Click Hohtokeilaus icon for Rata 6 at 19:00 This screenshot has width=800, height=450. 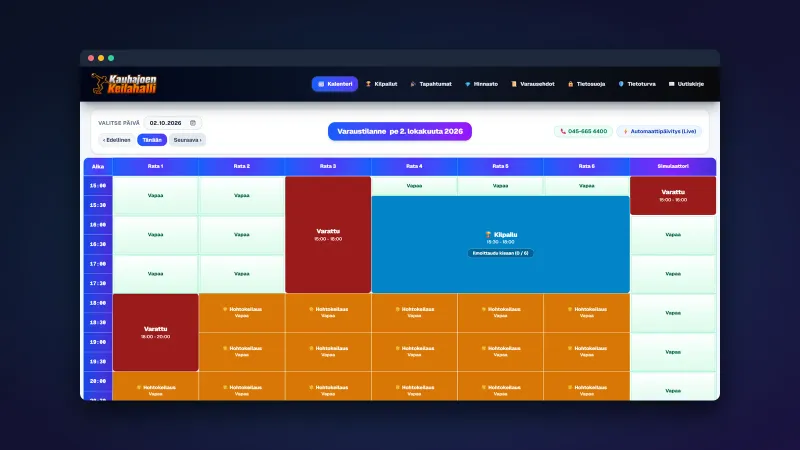pos(570,348)
